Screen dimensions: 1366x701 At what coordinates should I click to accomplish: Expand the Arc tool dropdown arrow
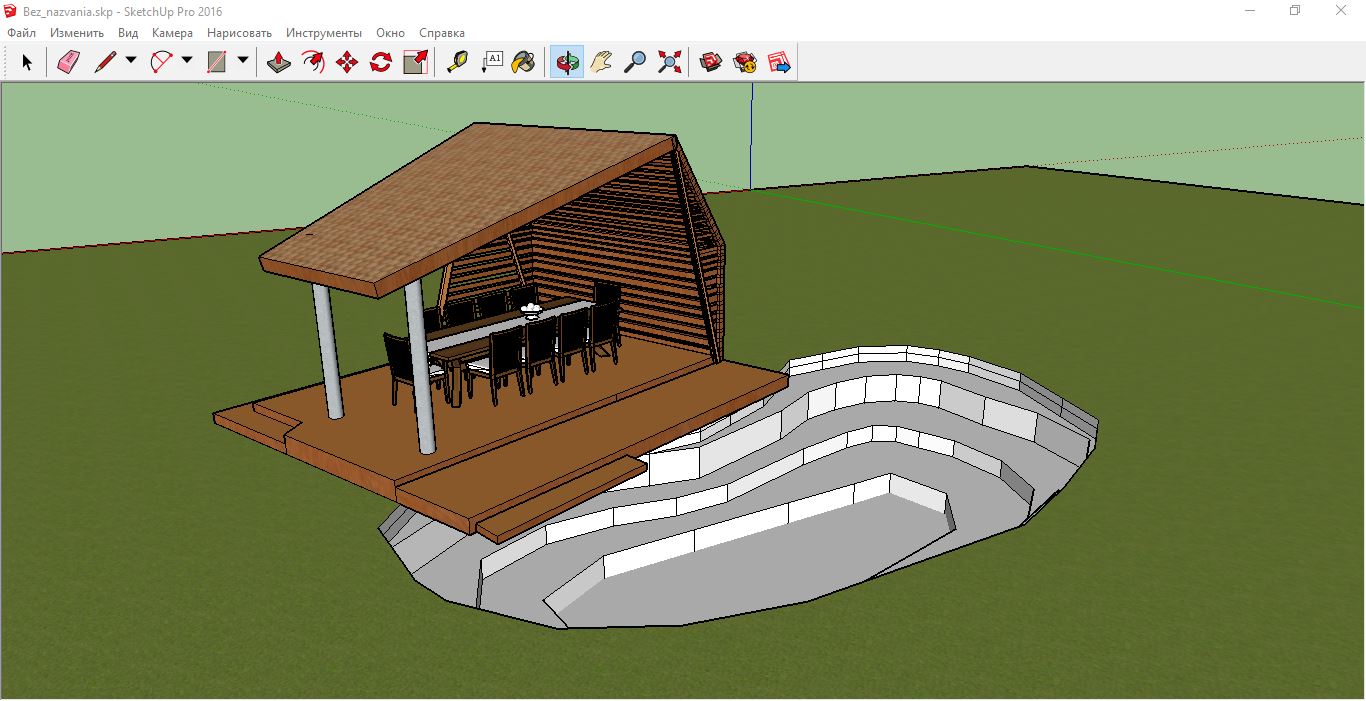pyautogui.click(x=187, y=61)
